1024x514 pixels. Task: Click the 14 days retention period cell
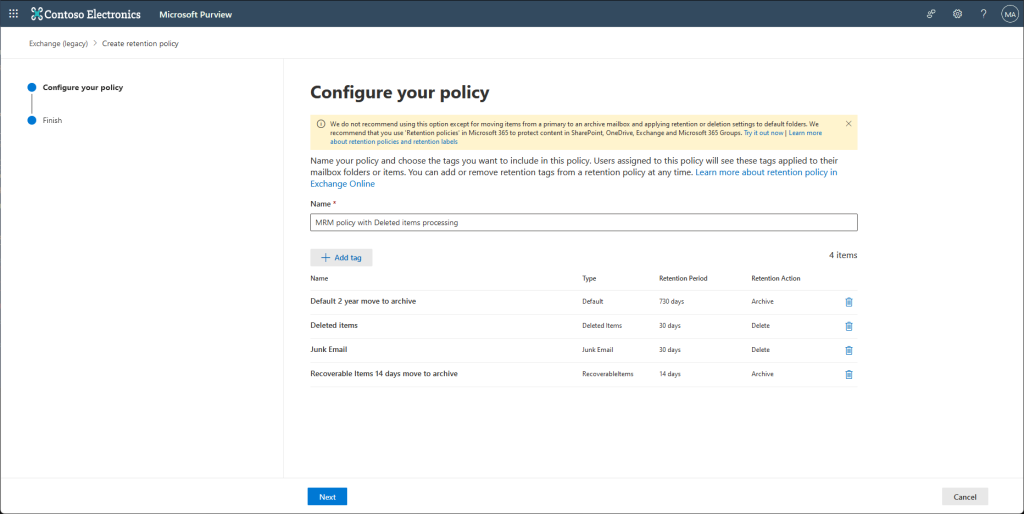(x=669, y=374)
